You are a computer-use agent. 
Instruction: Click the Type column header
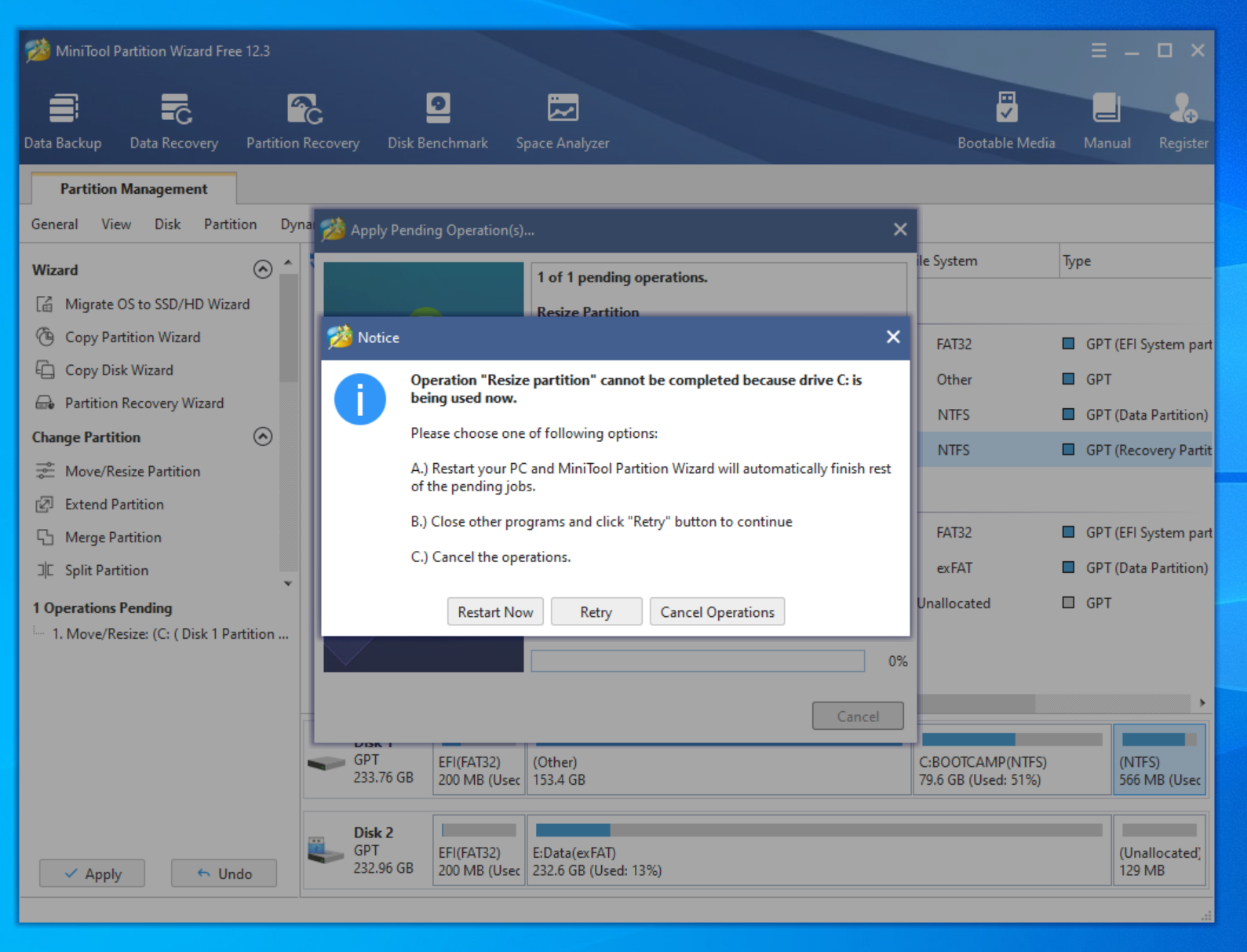1135,261
